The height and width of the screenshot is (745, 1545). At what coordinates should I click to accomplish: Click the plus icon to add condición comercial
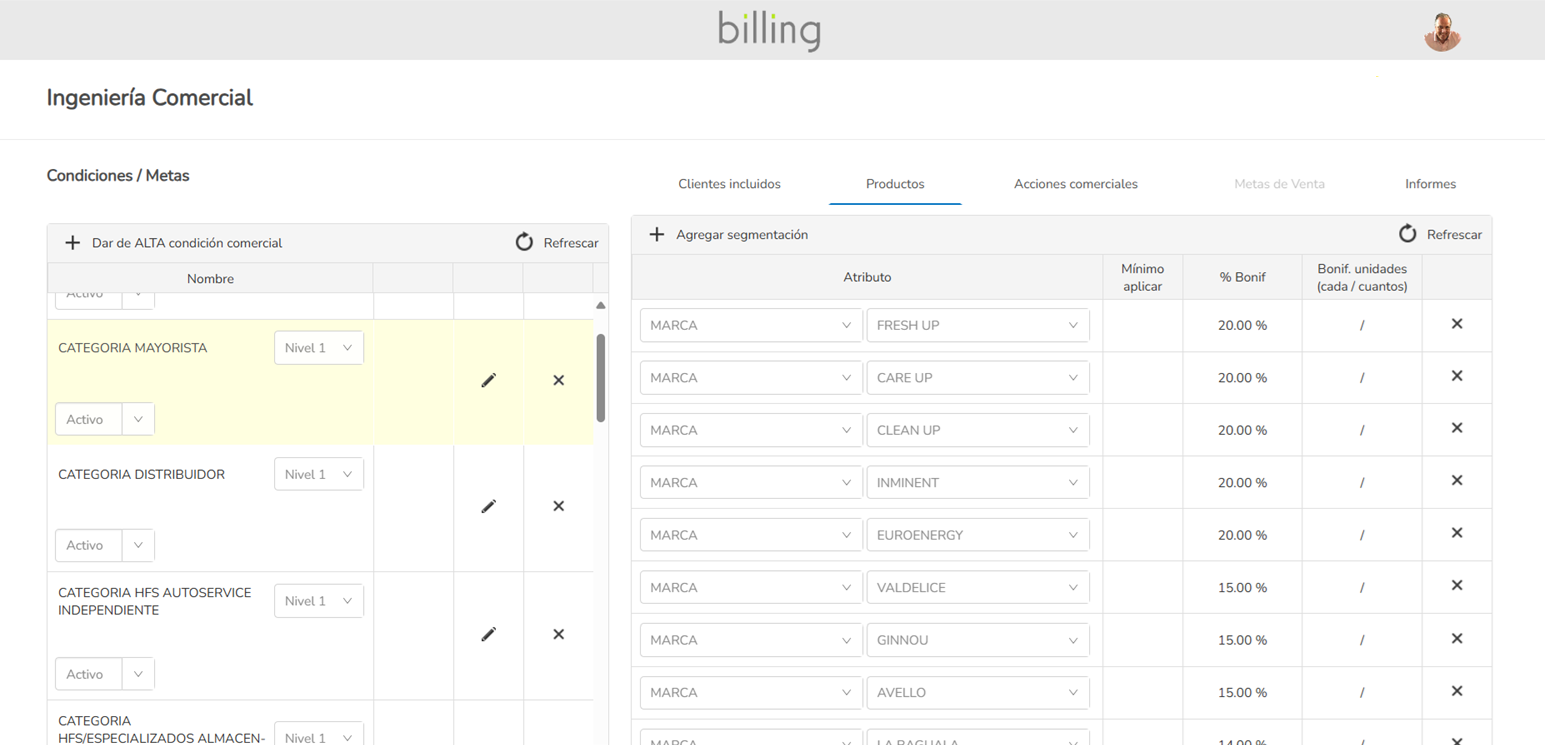tap(72, 243)
